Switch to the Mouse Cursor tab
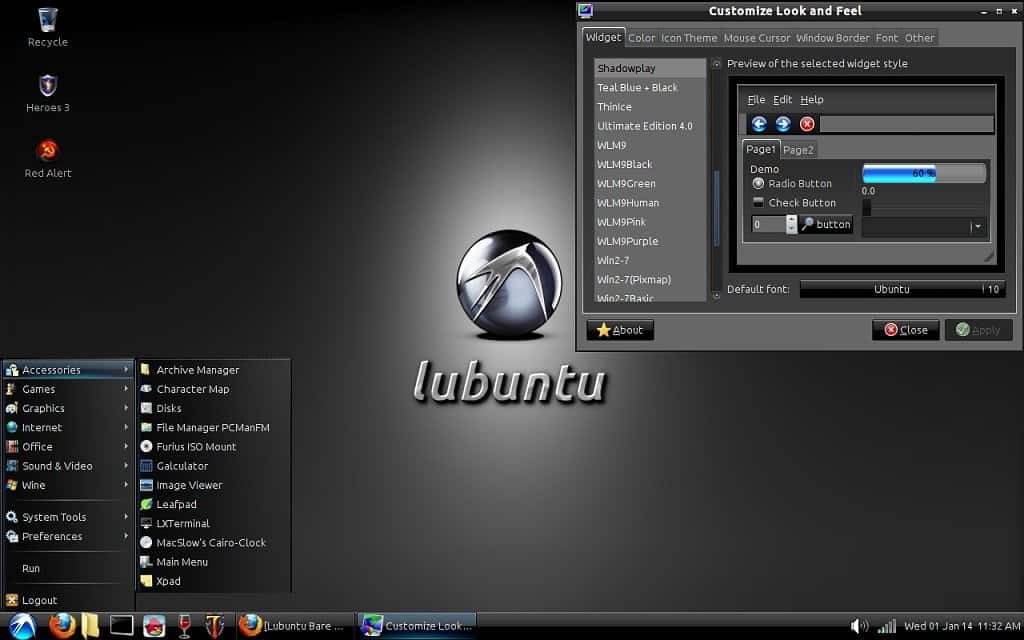 (757, 38)
